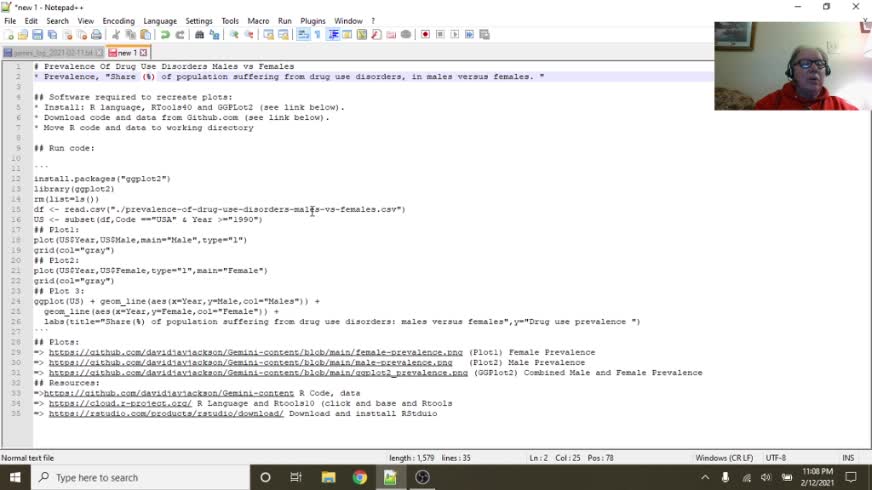Open the Encoding menu

pyautogui.click(x=118, y=21)
